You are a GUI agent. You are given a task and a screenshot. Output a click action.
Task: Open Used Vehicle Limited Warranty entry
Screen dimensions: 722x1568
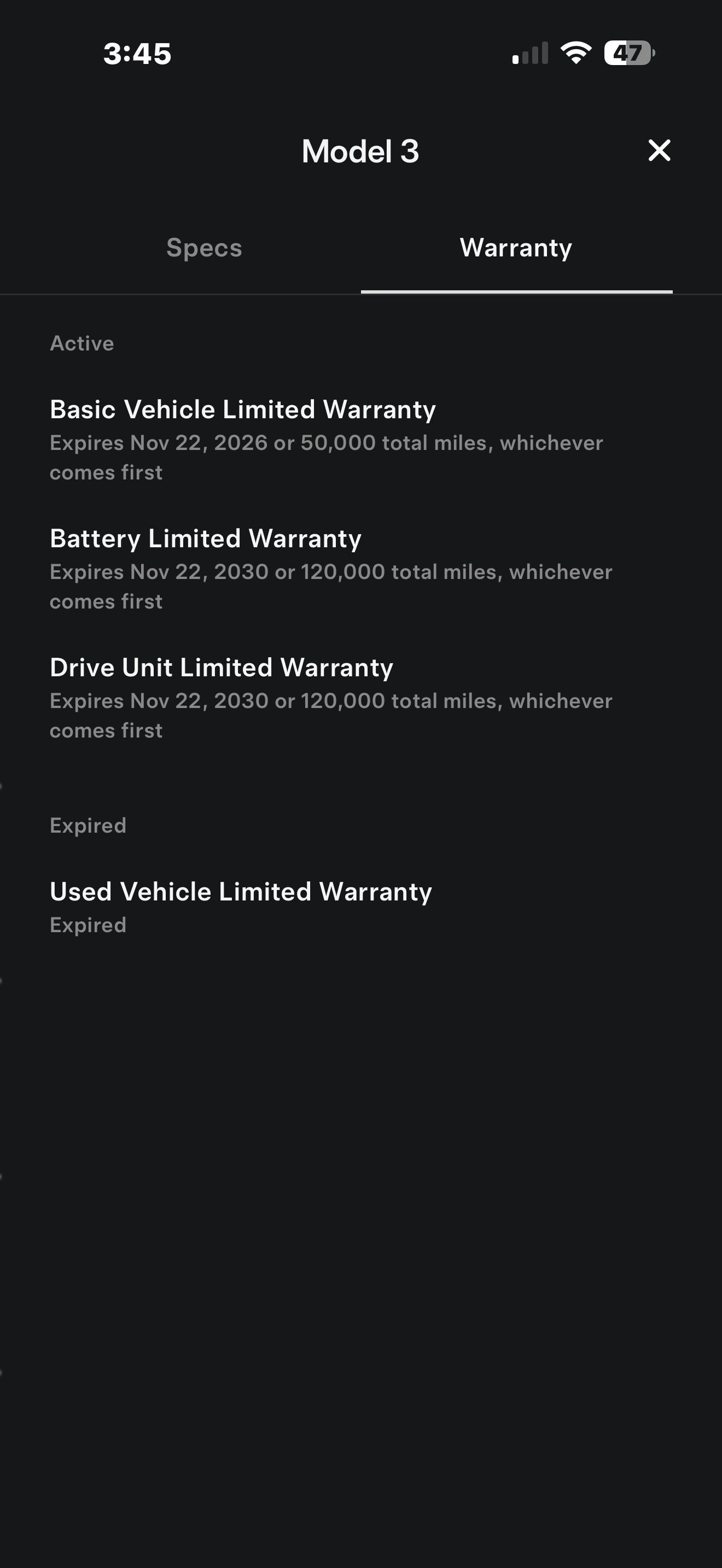pyautogui.click(x=241, y=892)
